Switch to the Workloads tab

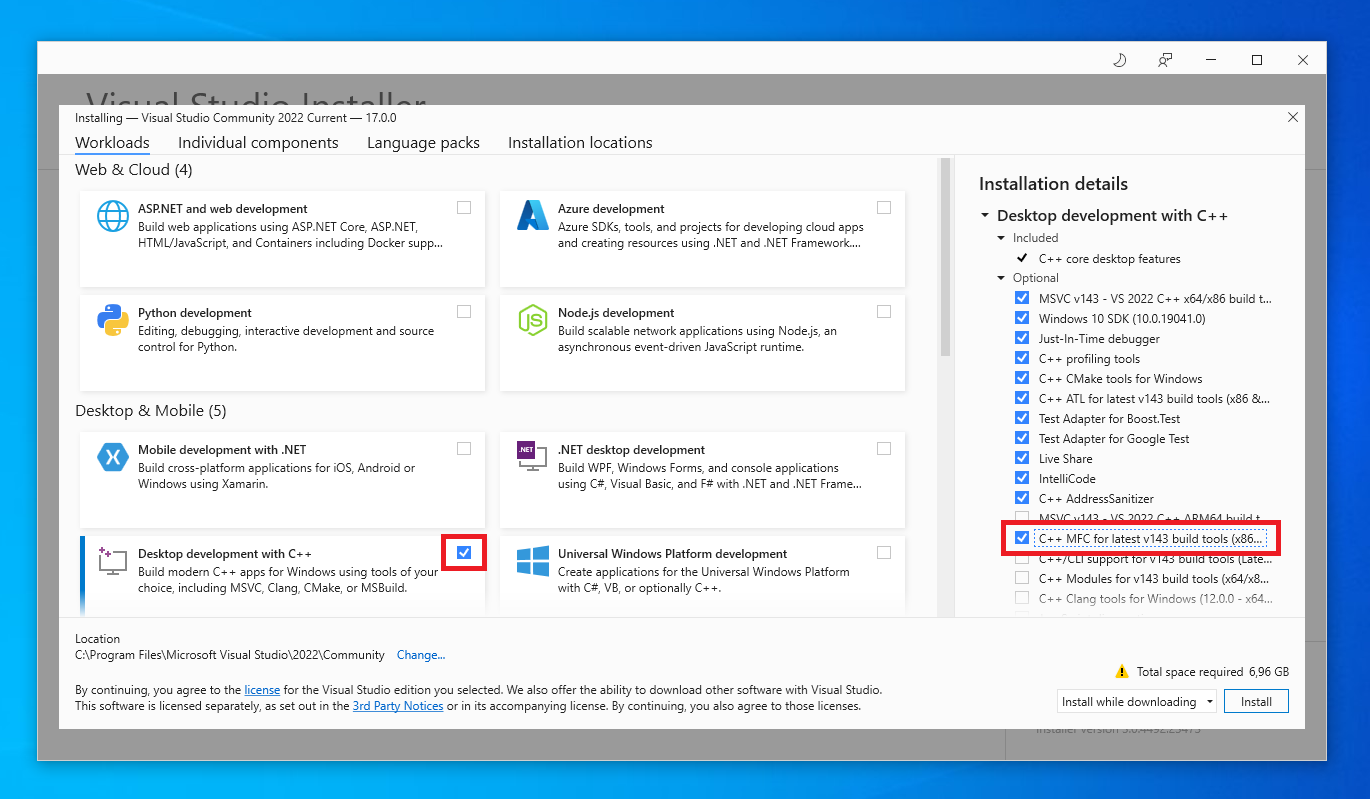coord(112,143)
